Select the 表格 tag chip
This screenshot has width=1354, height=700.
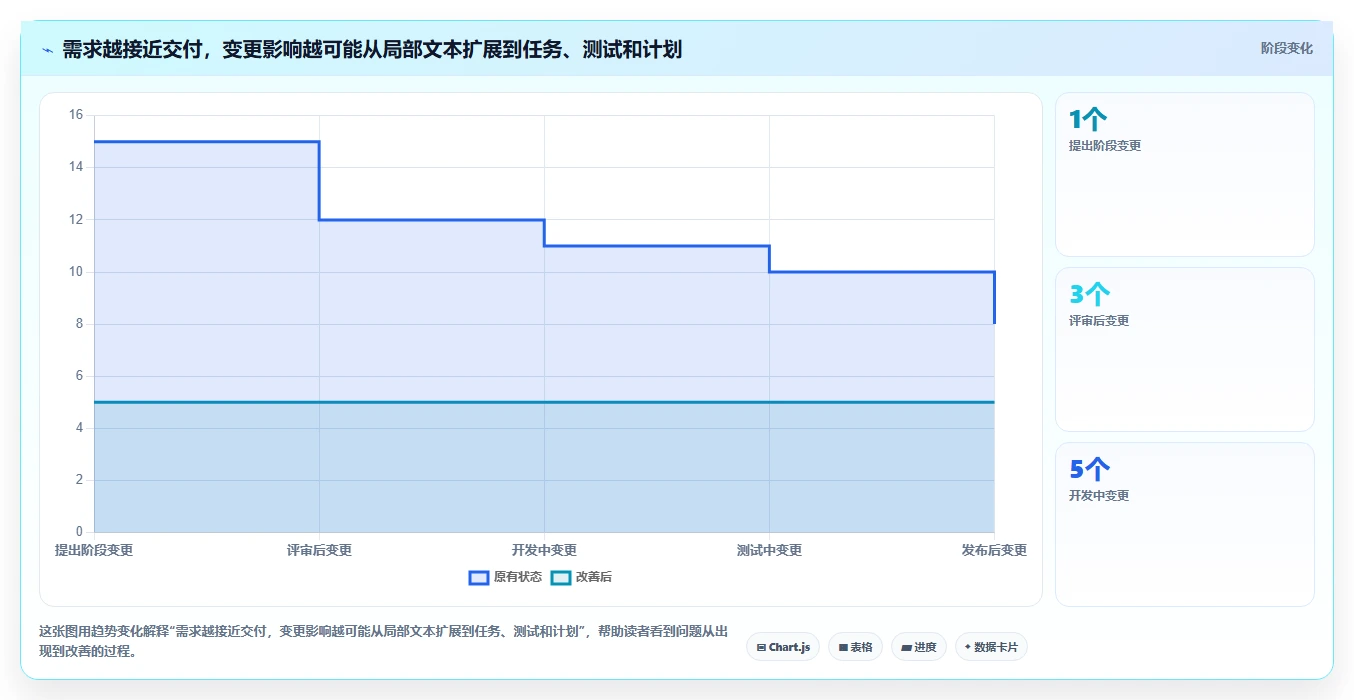[855, 647]
